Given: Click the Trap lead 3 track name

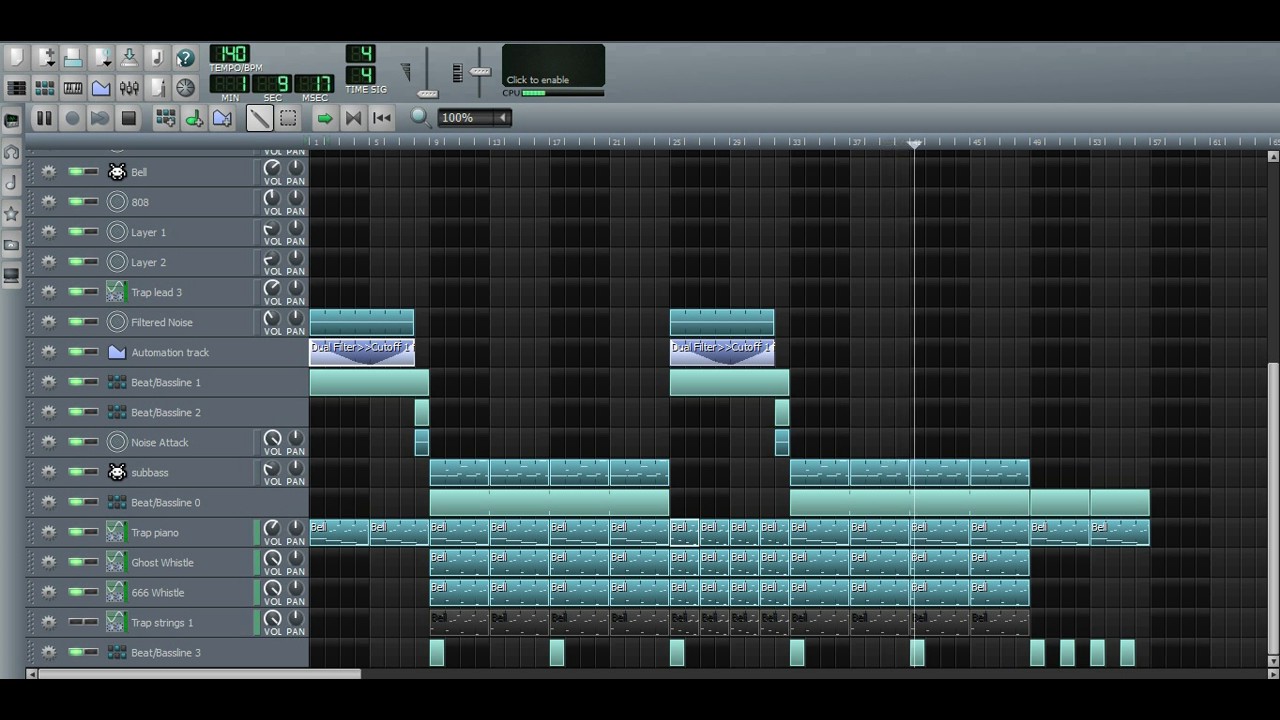Looking at the screenshot, I should 157,292.
